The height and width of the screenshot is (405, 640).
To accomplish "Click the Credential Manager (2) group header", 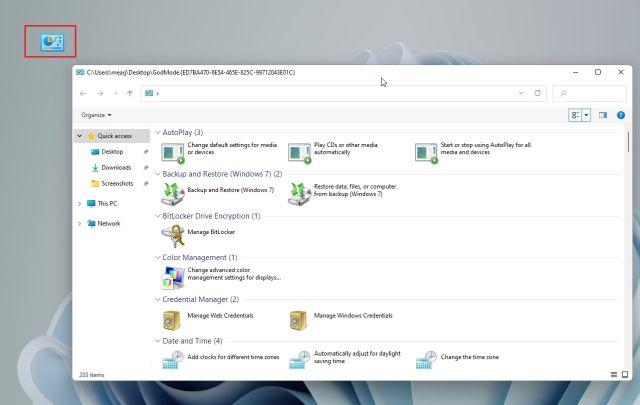I will click(200, 299).
